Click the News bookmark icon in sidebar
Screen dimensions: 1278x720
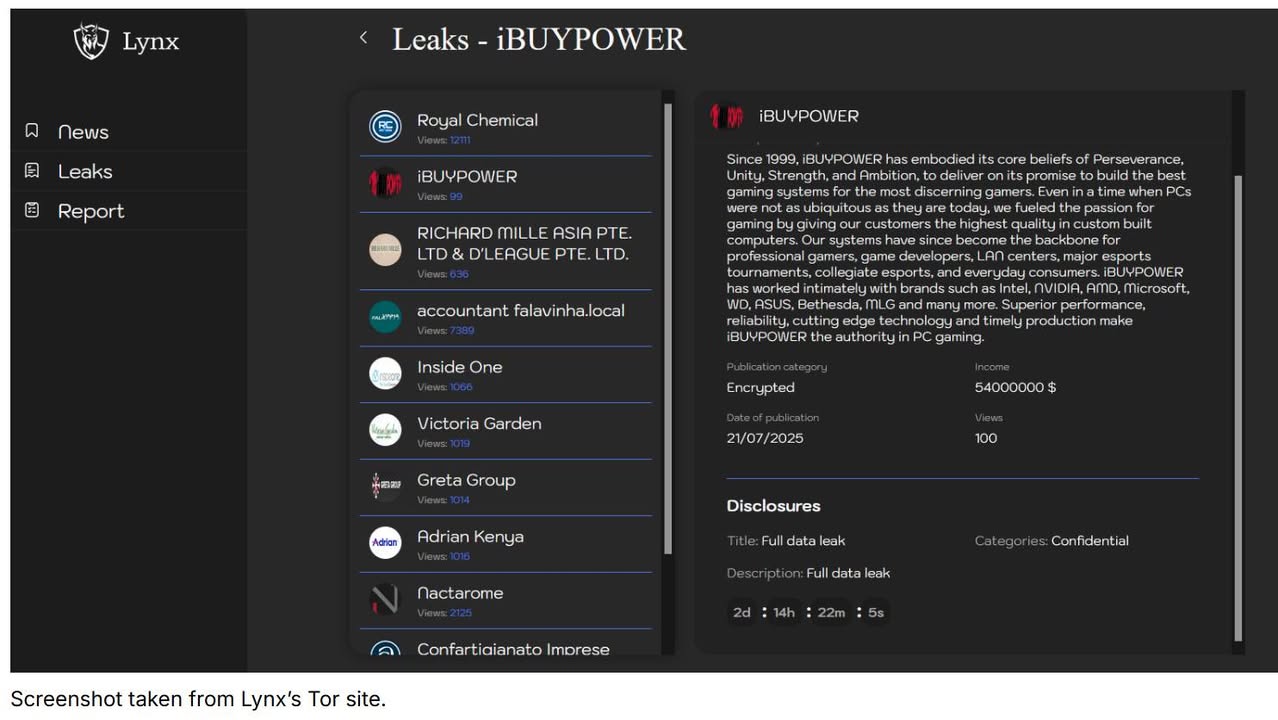click(31, 130)
